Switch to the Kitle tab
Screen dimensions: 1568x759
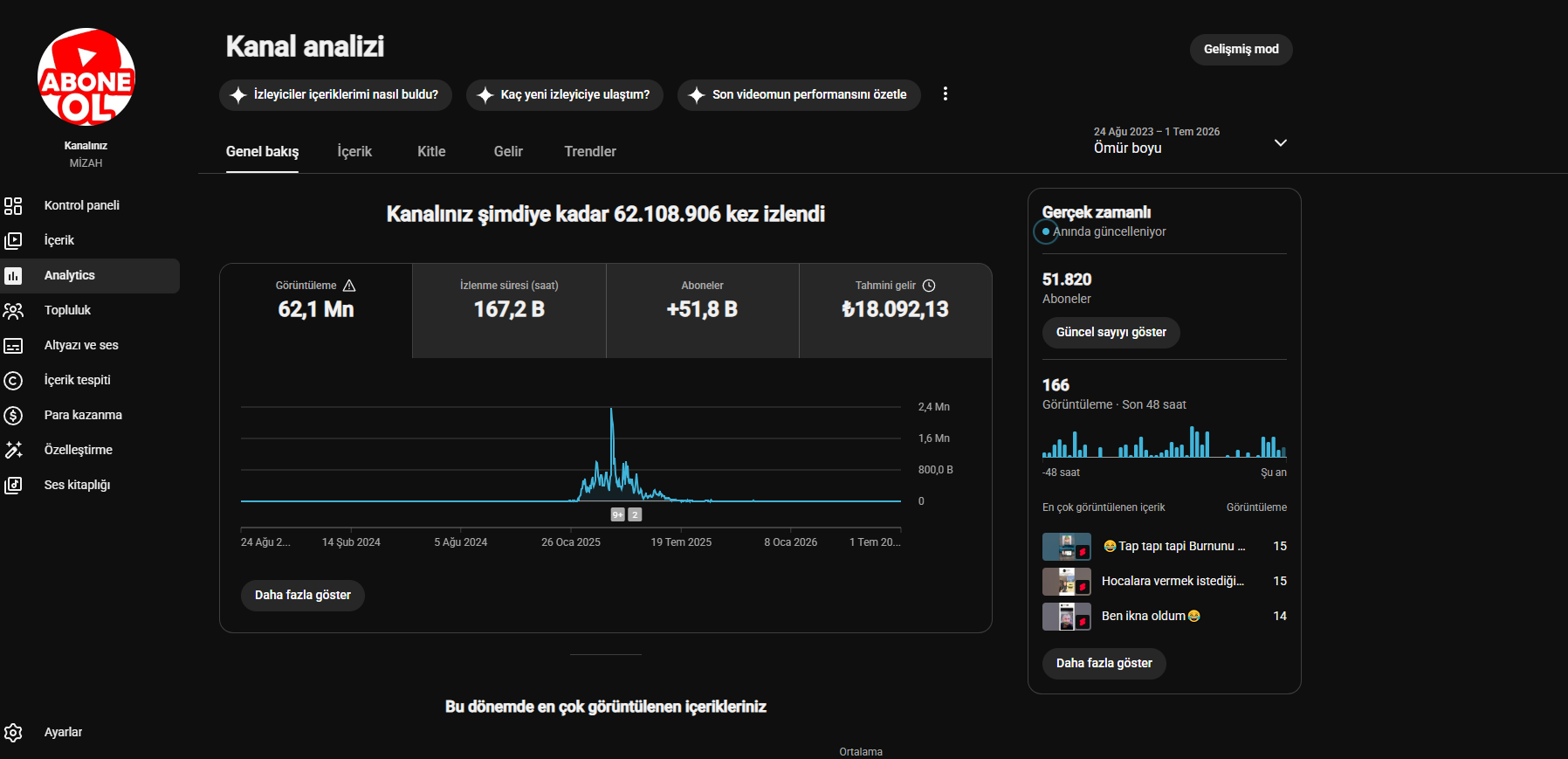431,151
